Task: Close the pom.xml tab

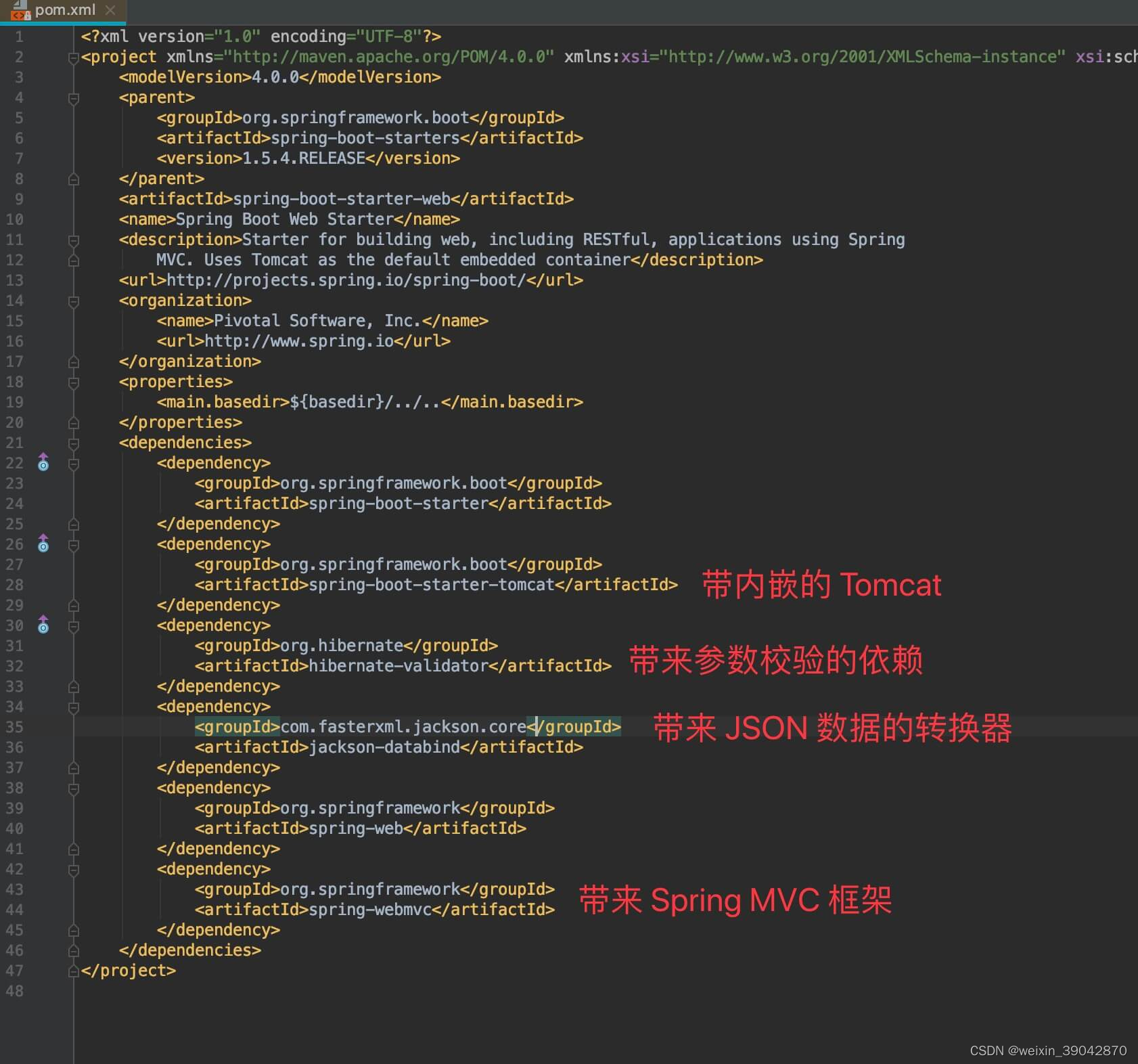Action: [x=111, y=10]
